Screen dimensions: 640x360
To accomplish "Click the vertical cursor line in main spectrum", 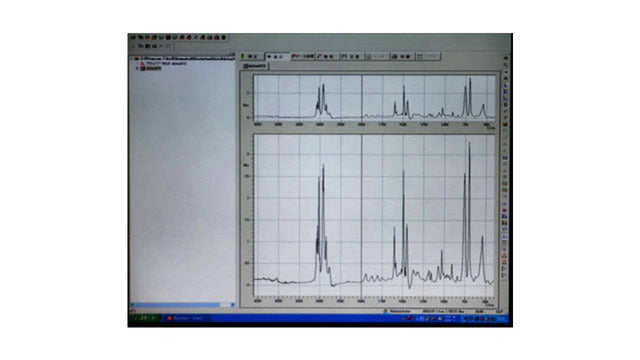I will [361, 216].
